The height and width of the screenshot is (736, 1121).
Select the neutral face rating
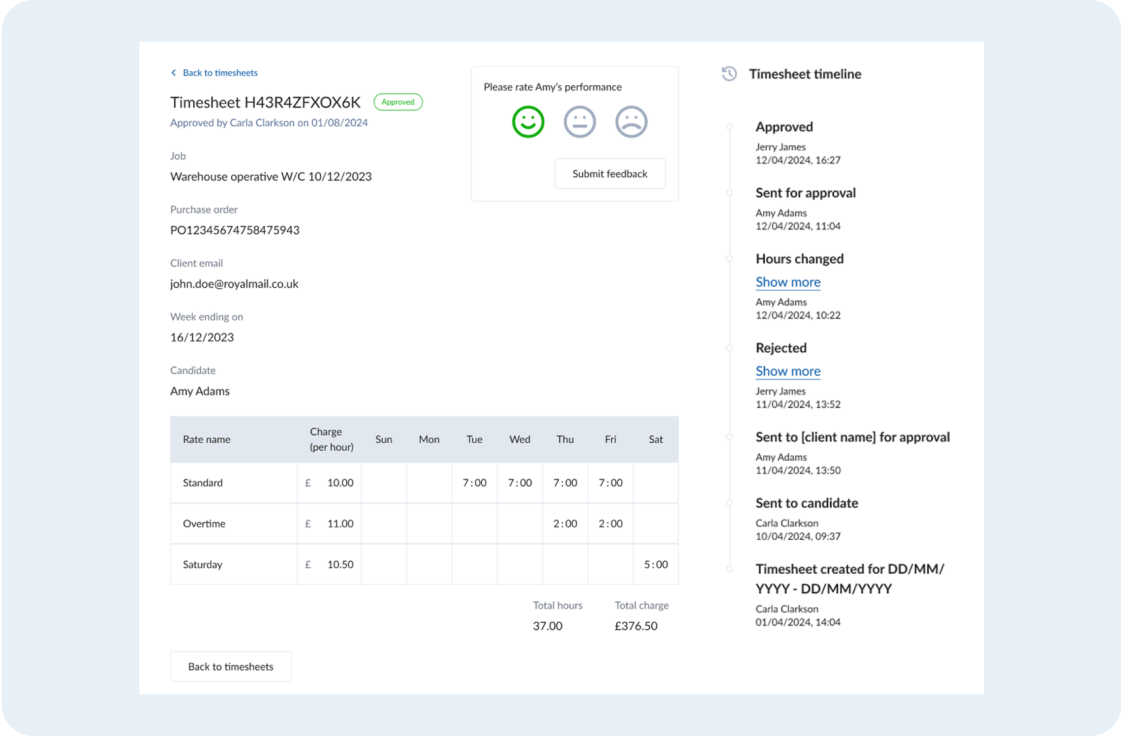pos(580,122)
